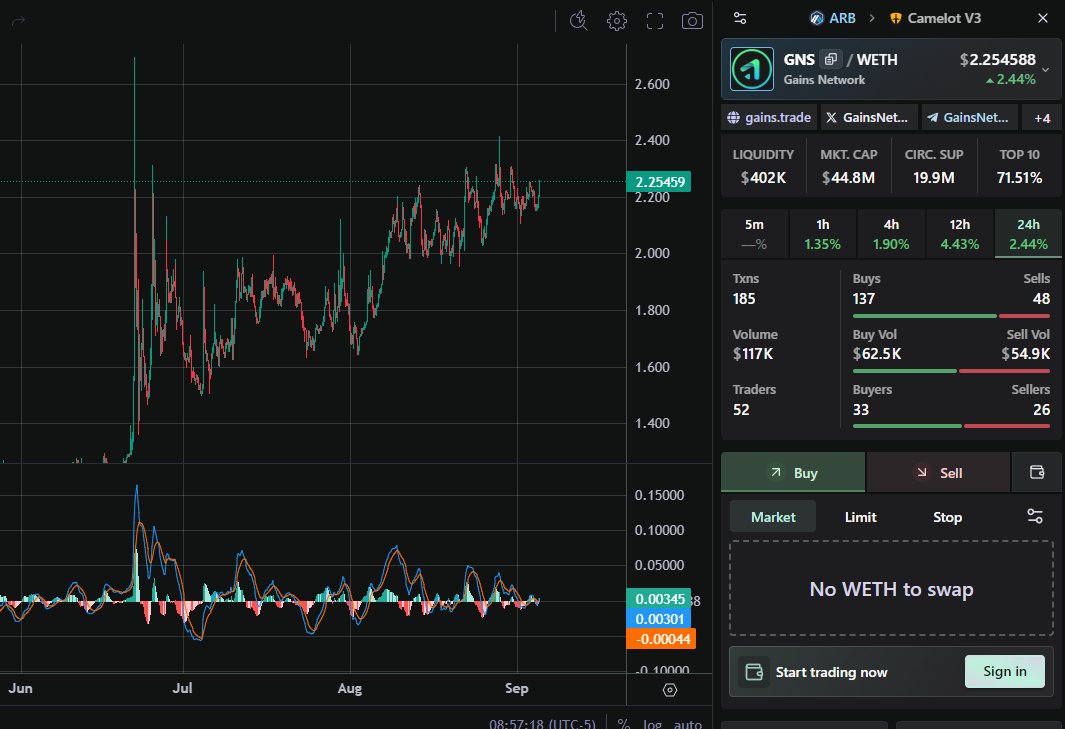Screen dimensions: 1065x729
Task: Open the wallet icon beside Sell
Action: (1036, 472)
